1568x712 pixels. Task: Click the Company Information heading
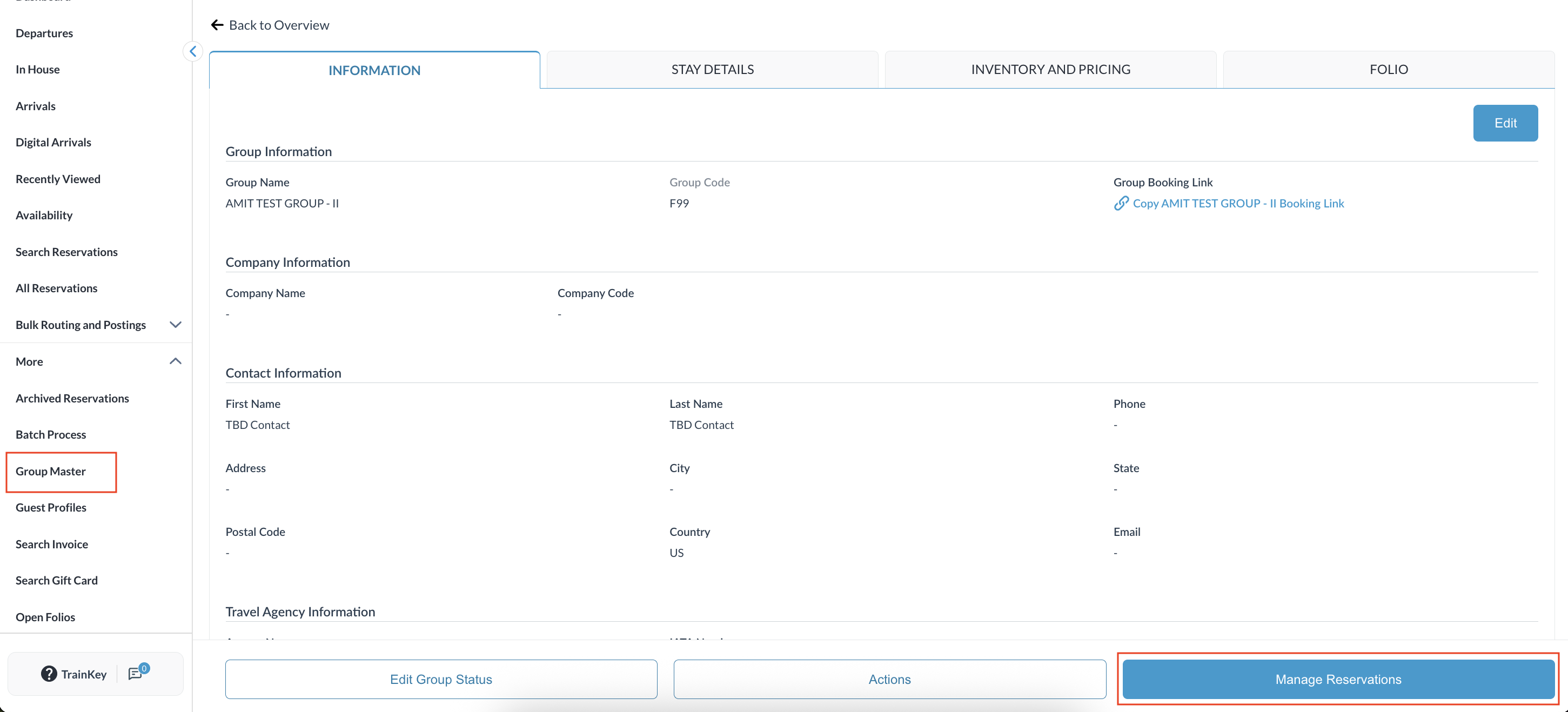(288, 263)
